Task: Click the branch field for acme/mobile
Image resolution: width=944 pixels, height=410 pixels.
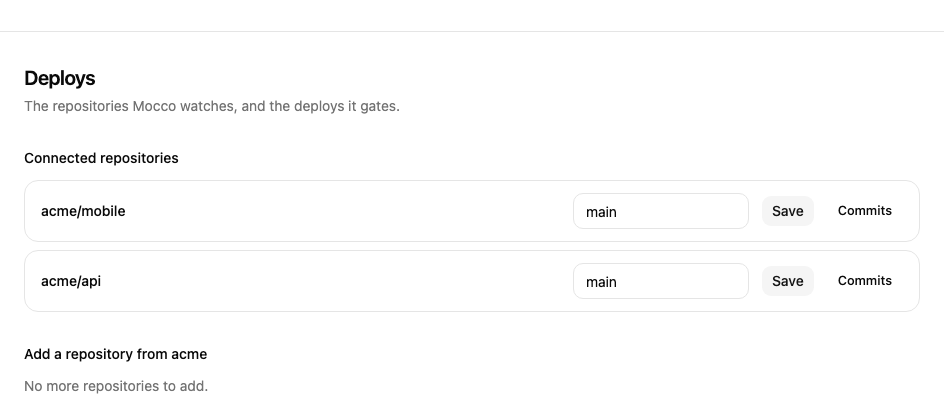Action: tap(660, 211)
